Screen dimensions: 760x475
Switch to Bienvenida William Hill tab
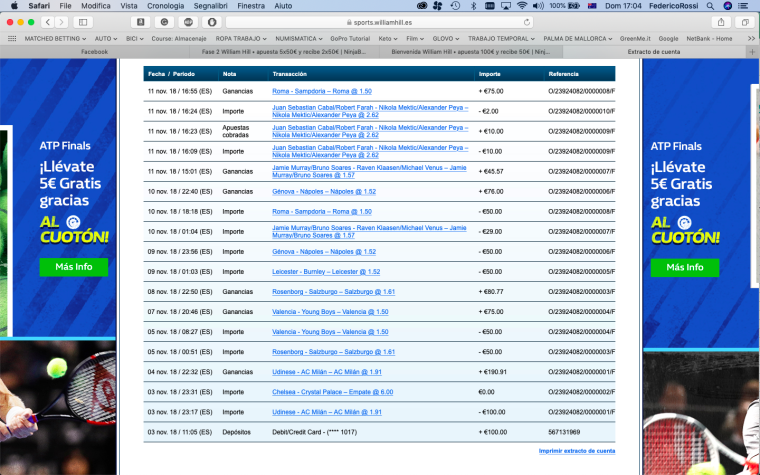point(470,52)
